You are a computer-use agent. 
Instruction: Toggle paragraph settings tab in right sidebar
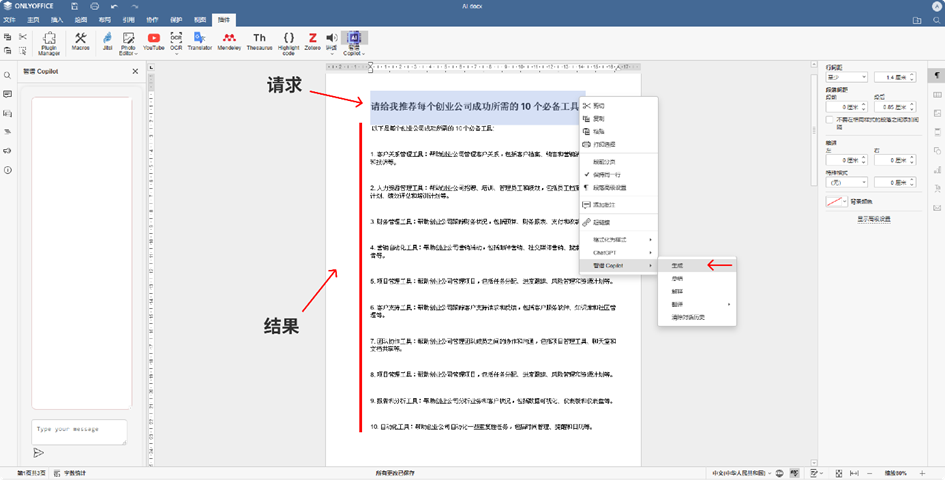point(937,75)
